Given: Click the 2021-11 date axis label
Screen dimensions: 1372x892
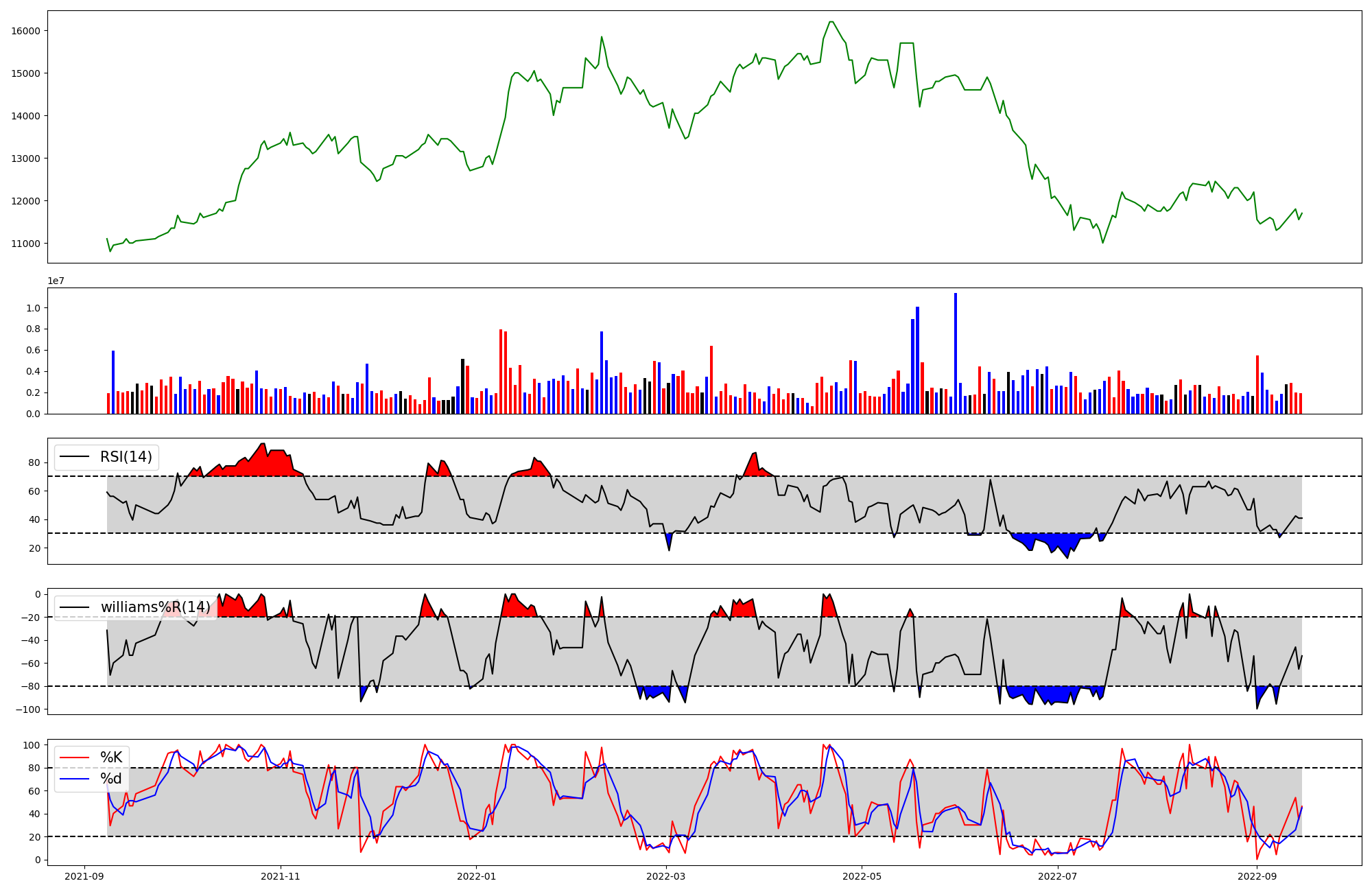Looking at the screenshot, I should point(281,876).
